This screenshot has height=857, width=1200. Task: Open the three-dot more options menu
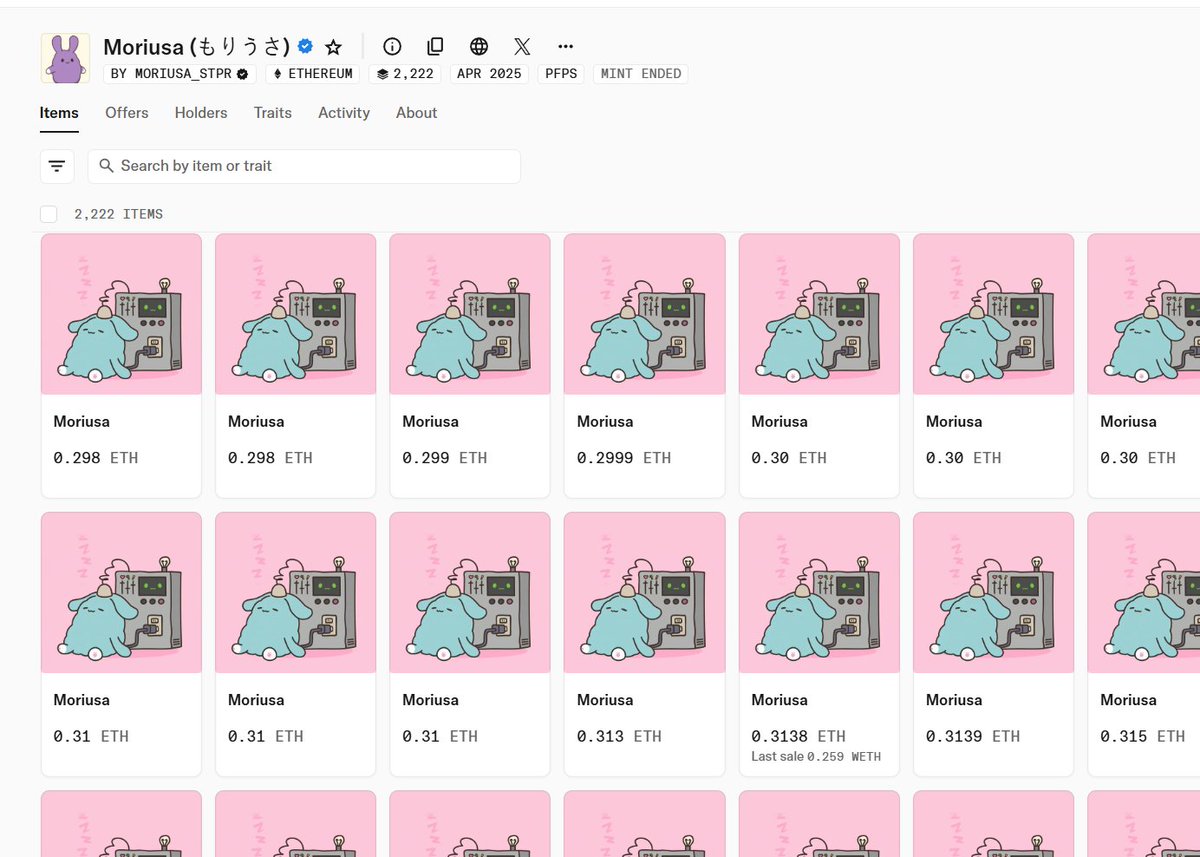tap(566, 46)
